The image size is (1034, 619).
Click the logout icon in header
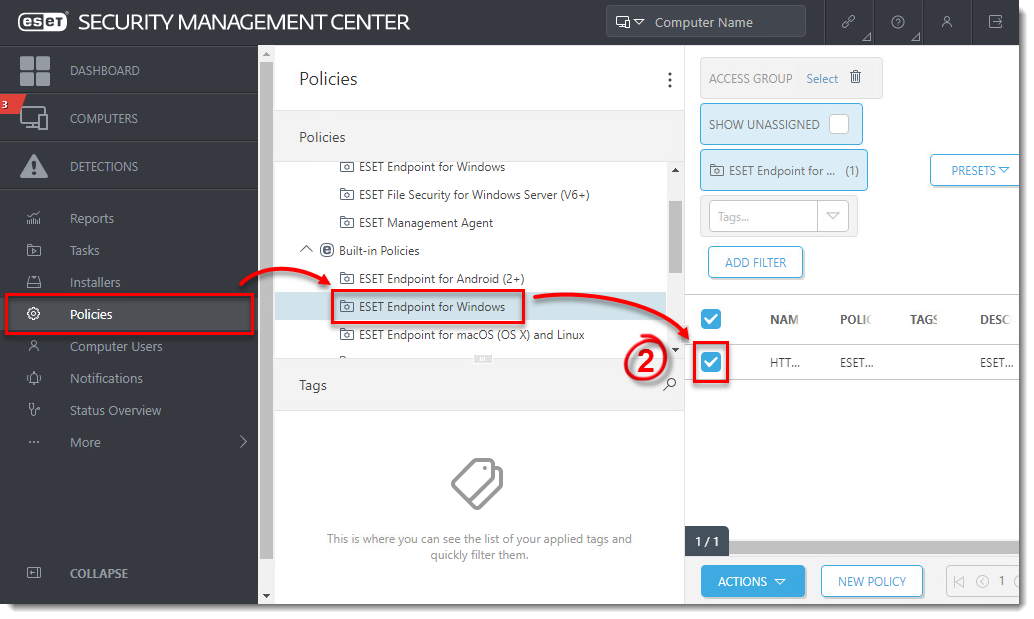[x=996, y=22]
